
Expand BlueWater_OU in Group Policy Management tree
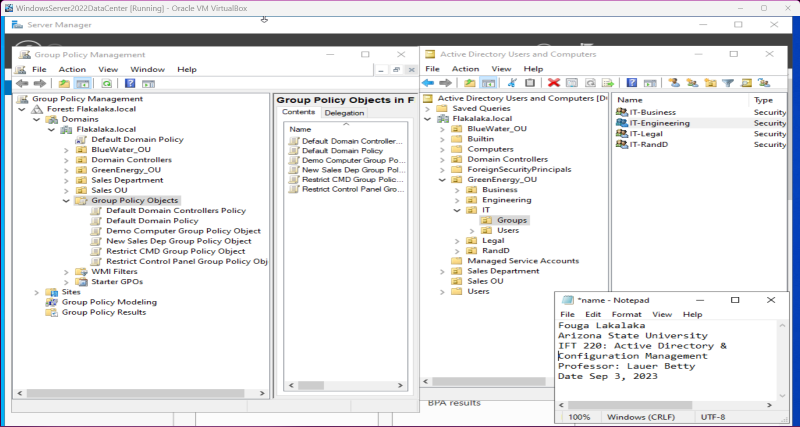(66, 150)
